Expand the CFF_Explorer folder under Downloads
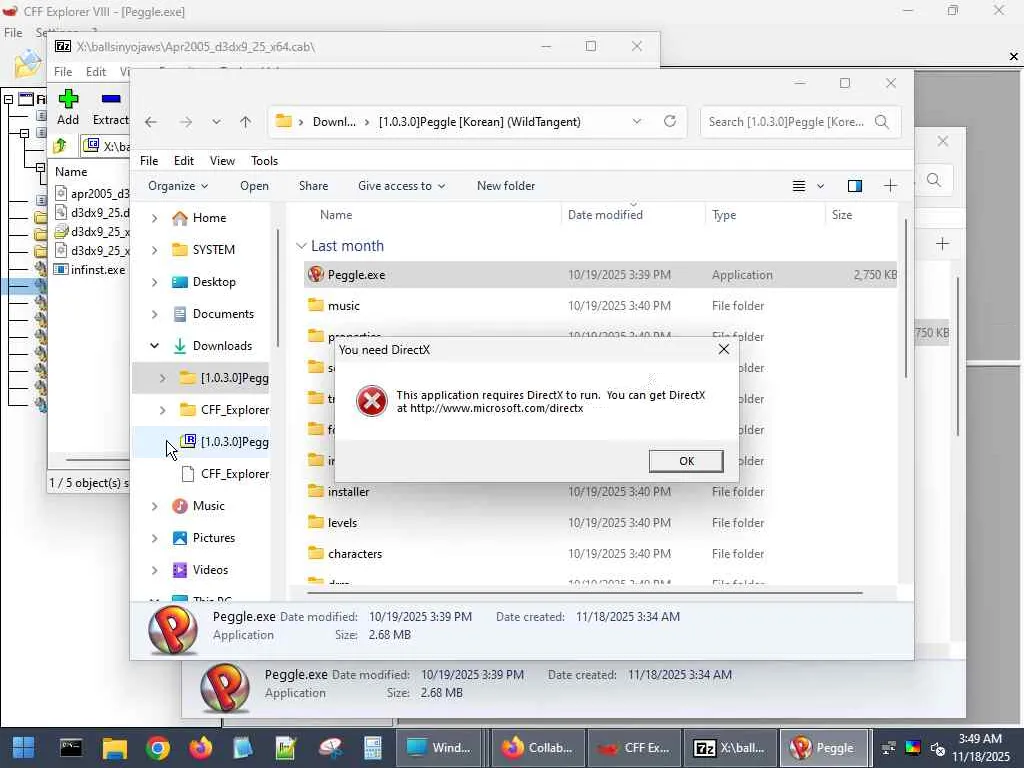 point(162,410)
